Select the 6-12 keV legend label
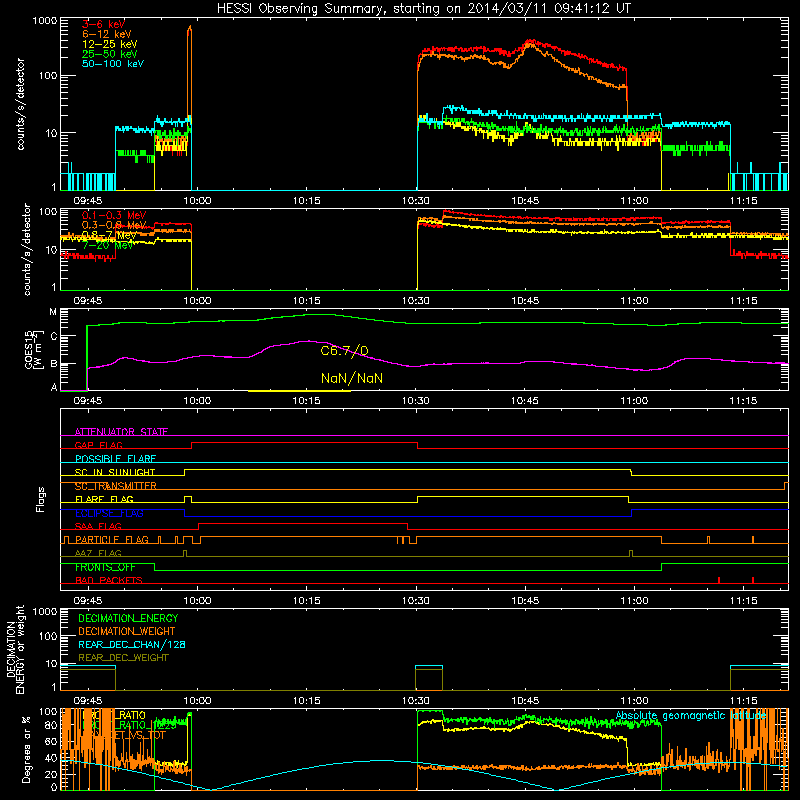 point(107,34)
